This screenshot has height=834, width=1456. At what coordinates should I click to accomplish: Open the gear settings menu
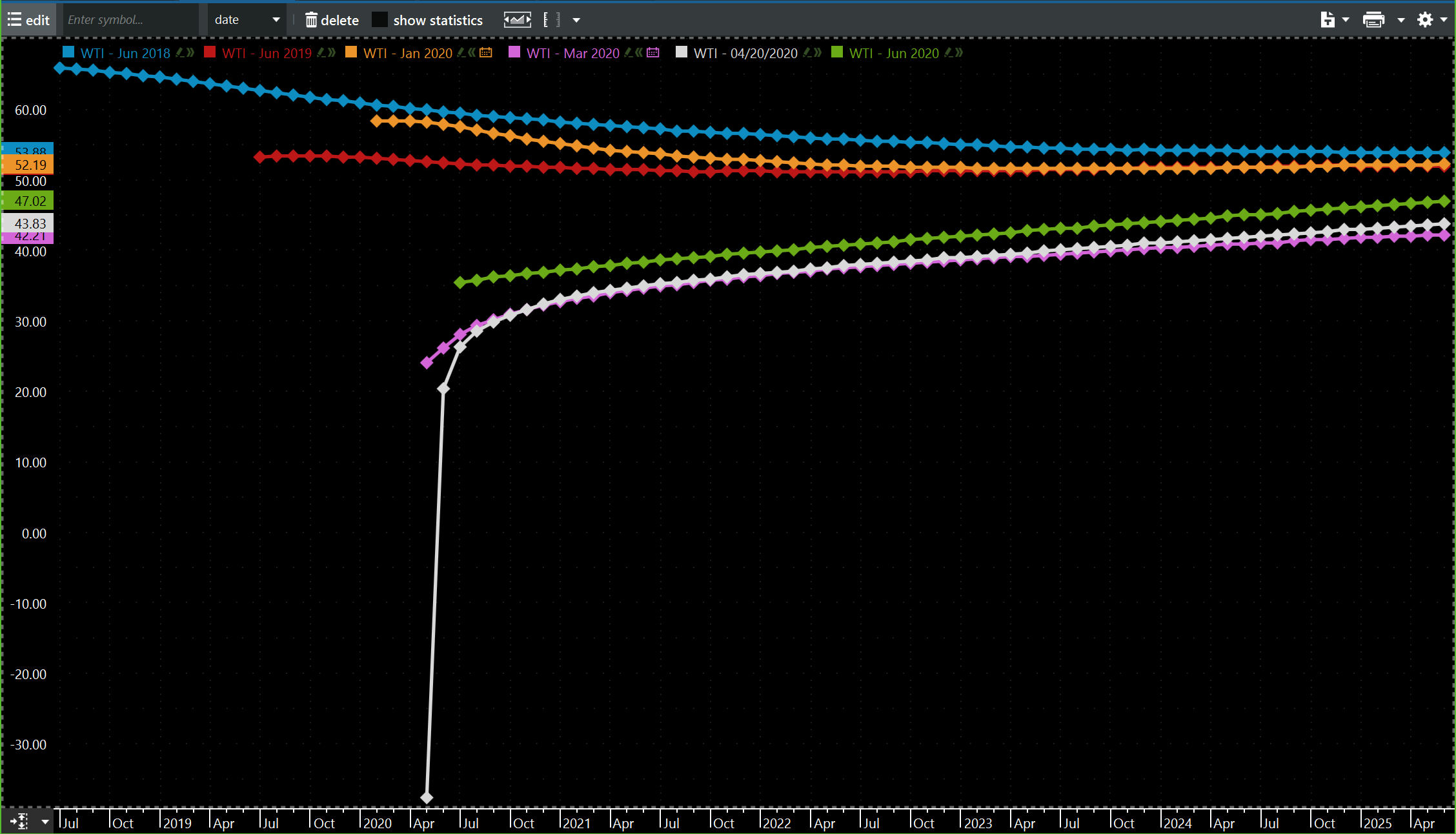[1425, 20]
